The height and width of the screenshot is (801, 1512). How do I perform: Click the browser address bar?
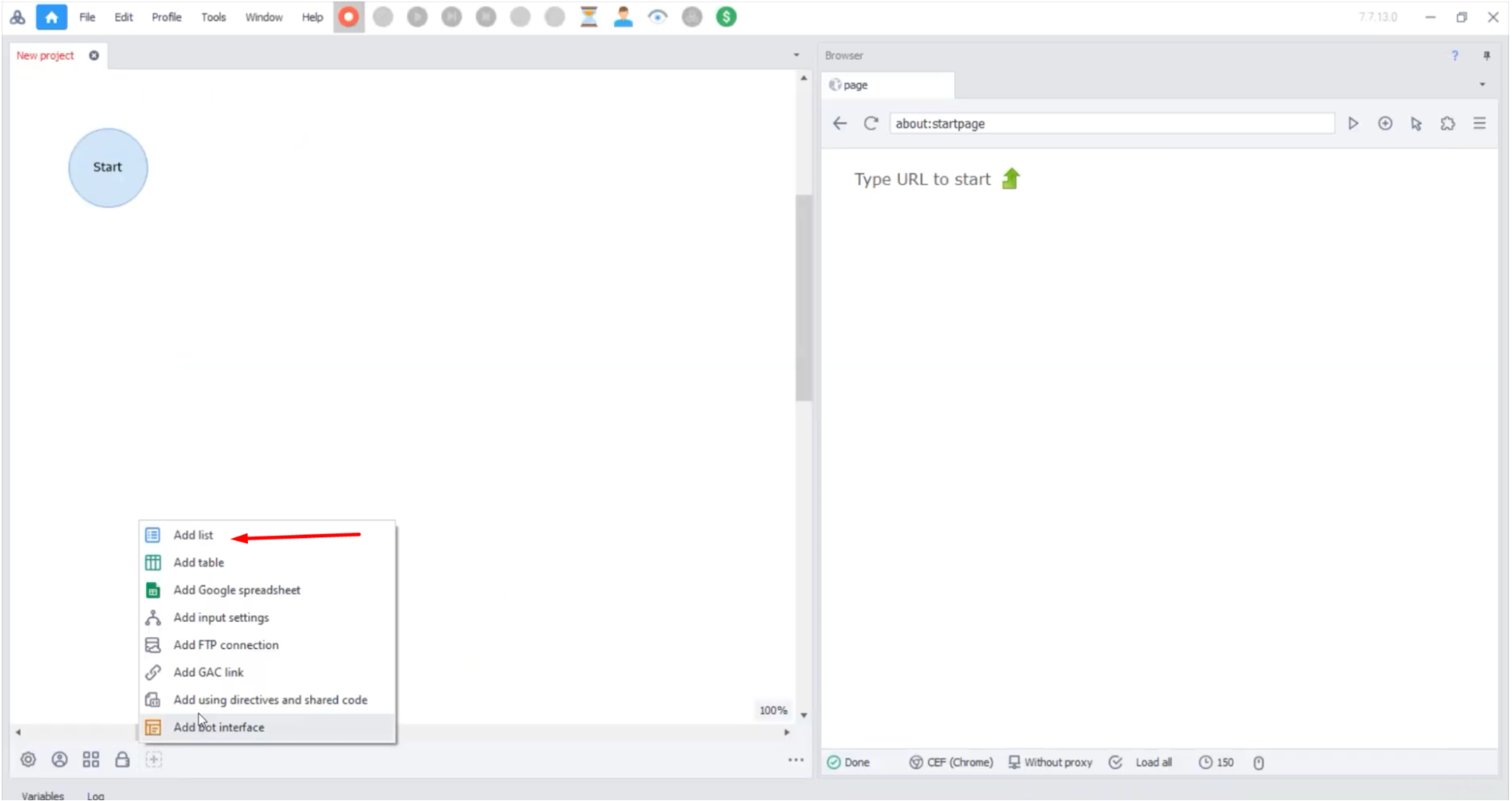coord(1110,123)
